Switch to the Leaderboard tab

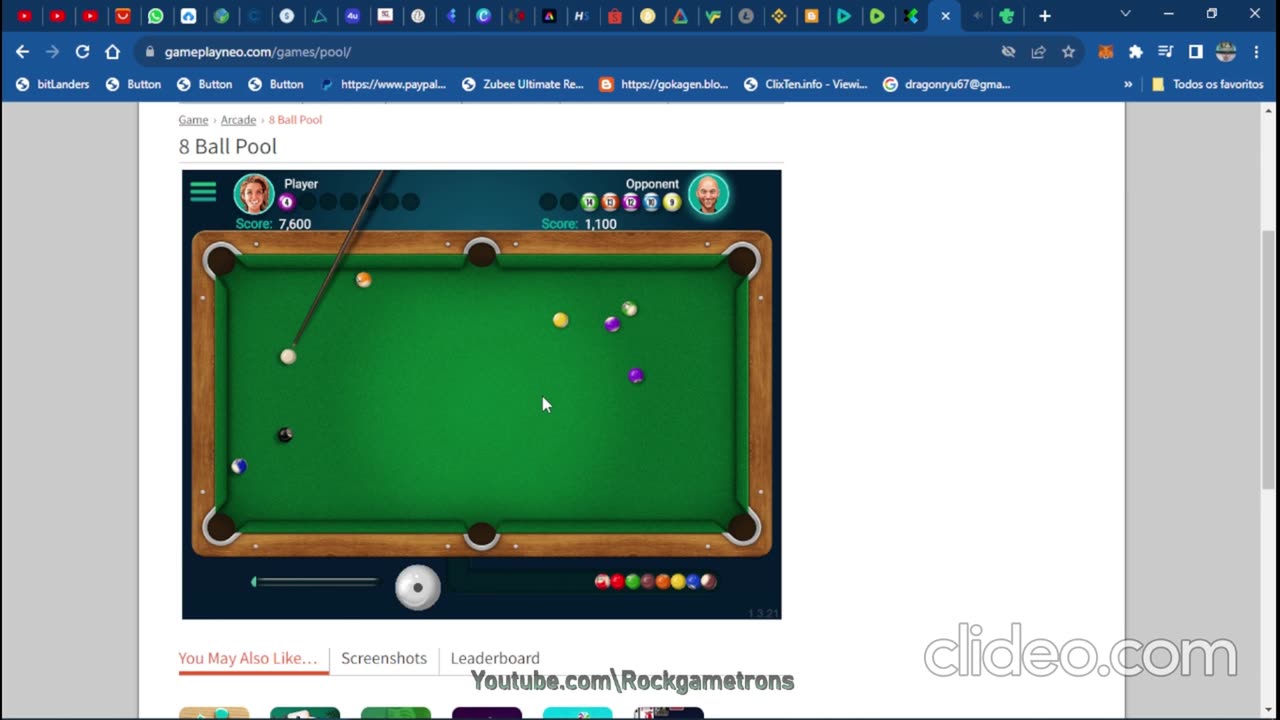tap(495, 658)
